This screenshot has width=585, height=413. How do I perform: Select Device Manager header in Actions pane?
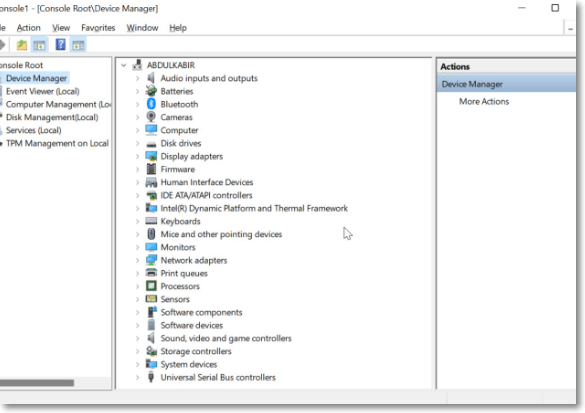click(x=506, y=84)
